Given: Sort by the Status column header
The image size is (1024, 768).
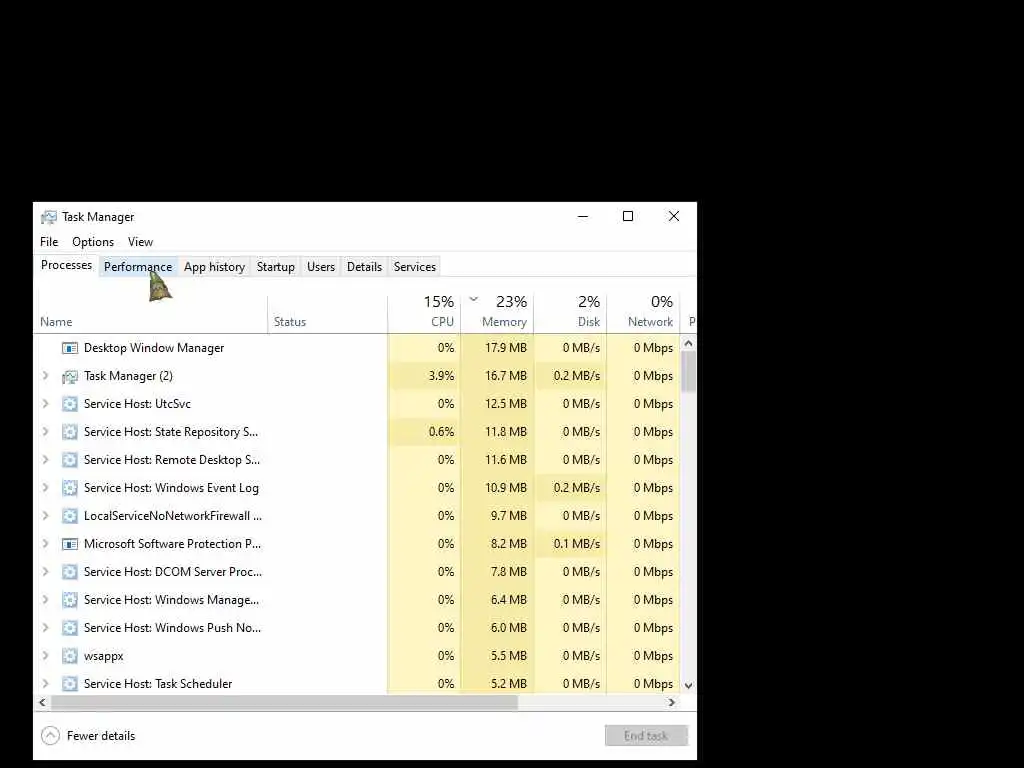Looking at the screenshot, I should tap(327, 314).
